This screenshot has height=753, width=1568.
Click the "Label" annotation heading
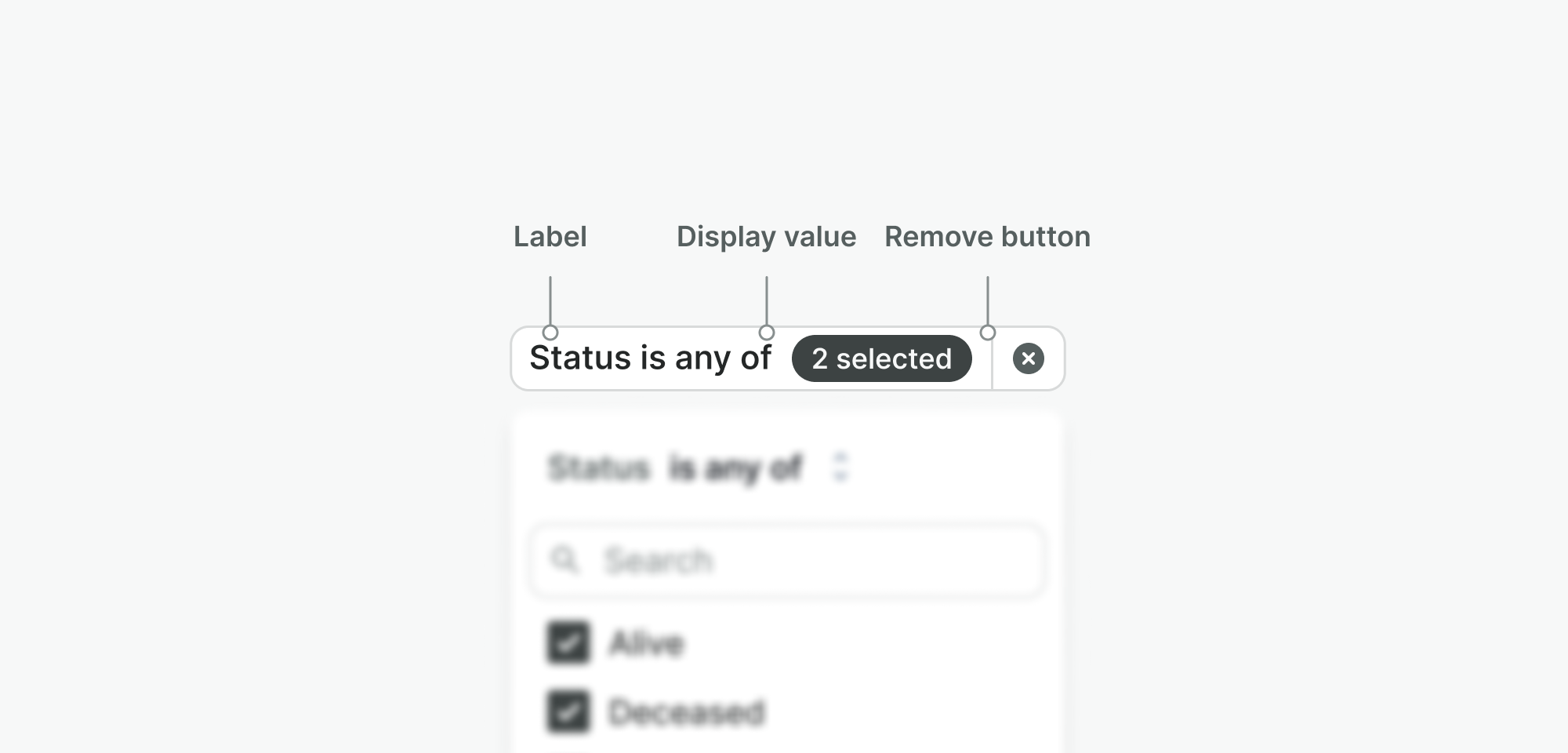tap(550, 237)
